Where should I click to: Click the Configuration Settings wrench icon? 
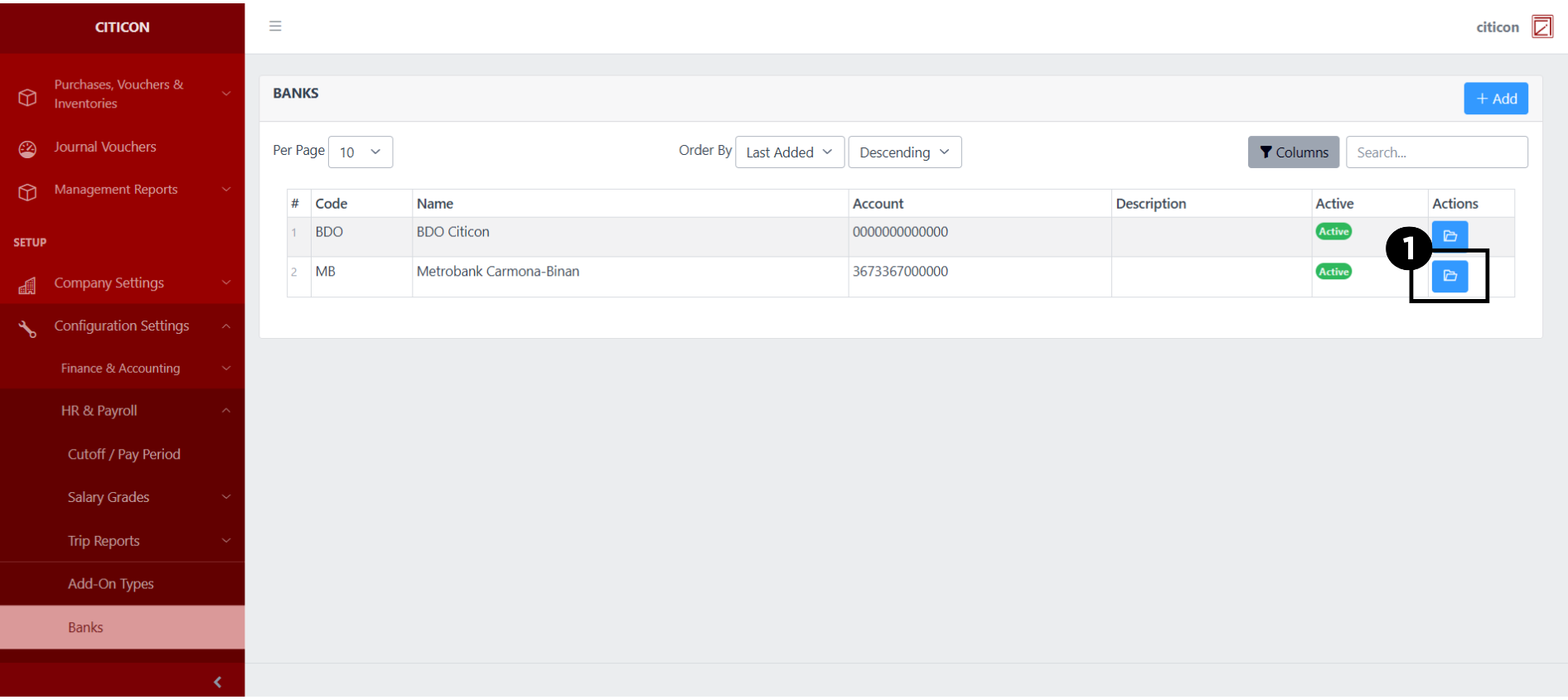(27, 329)
